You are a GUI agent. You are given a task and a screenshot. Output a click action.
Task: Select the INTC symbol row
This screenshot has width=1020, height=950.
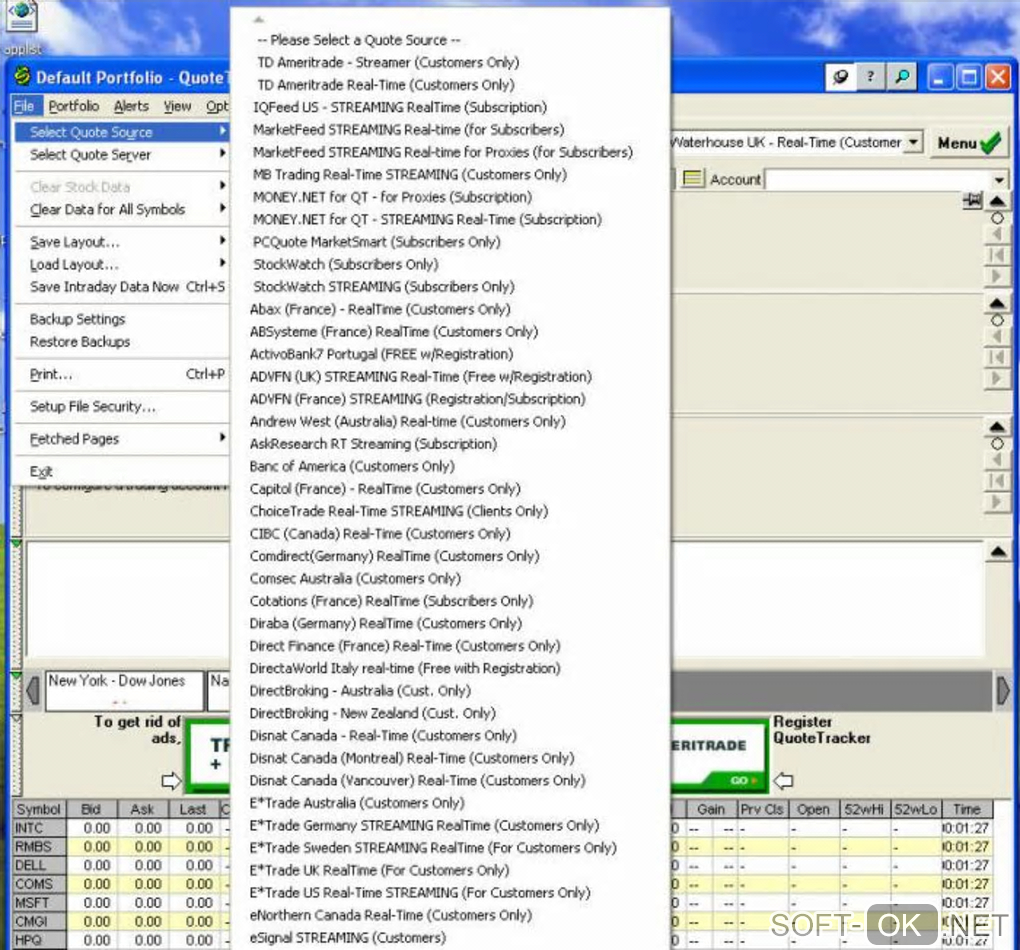click(39, 828)
